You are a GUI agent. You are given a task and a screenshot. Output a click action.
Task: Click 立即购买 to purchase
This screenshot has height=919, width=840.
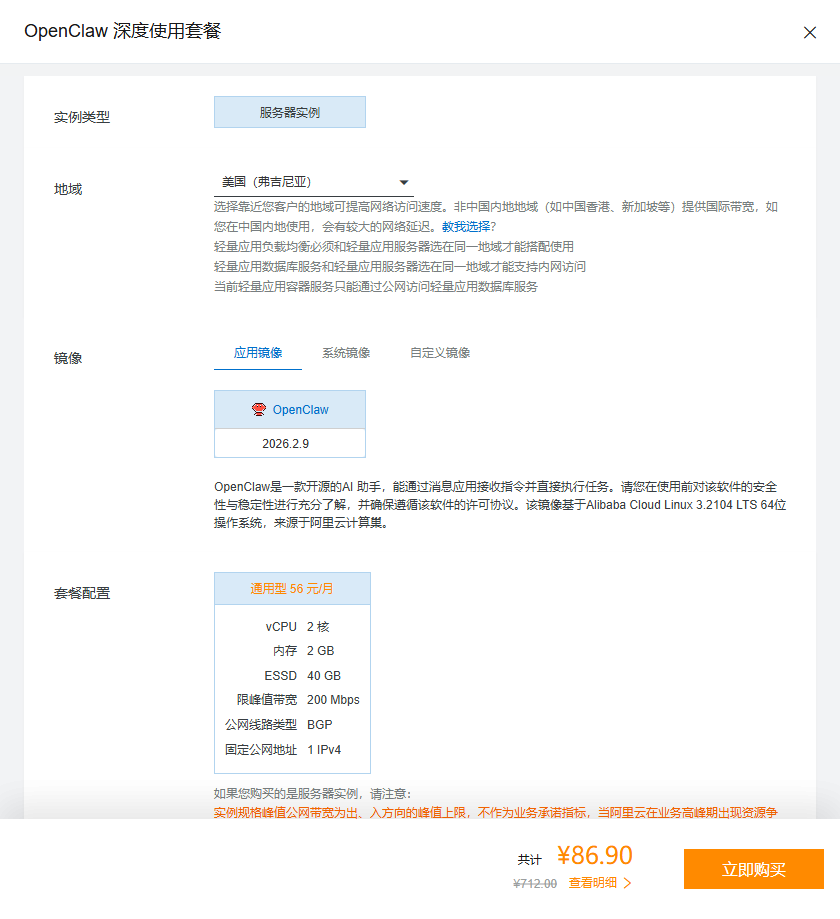pos(754,869)
